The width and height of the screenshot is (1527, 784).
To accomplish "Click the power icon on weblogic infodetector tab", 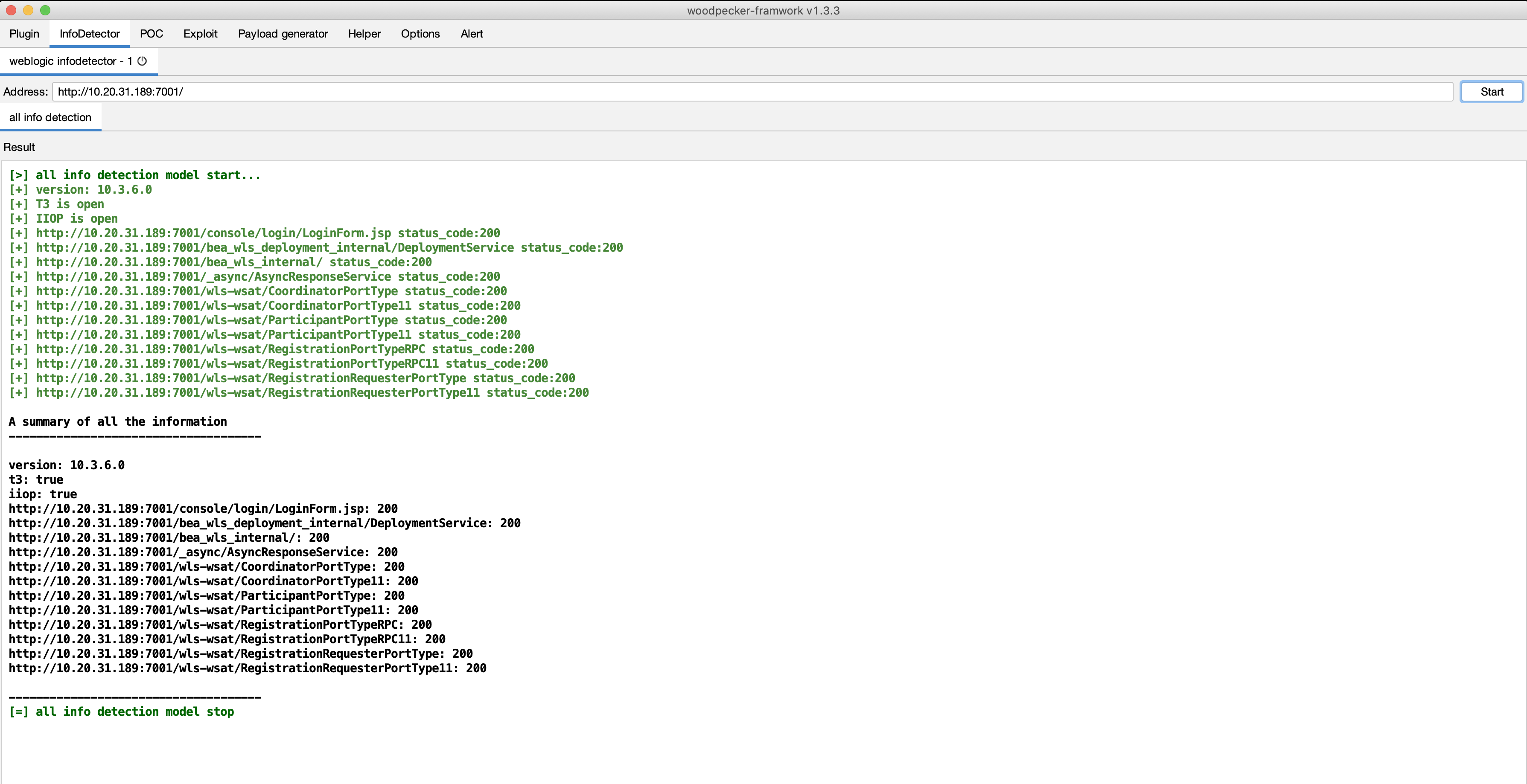I will 142,61.
